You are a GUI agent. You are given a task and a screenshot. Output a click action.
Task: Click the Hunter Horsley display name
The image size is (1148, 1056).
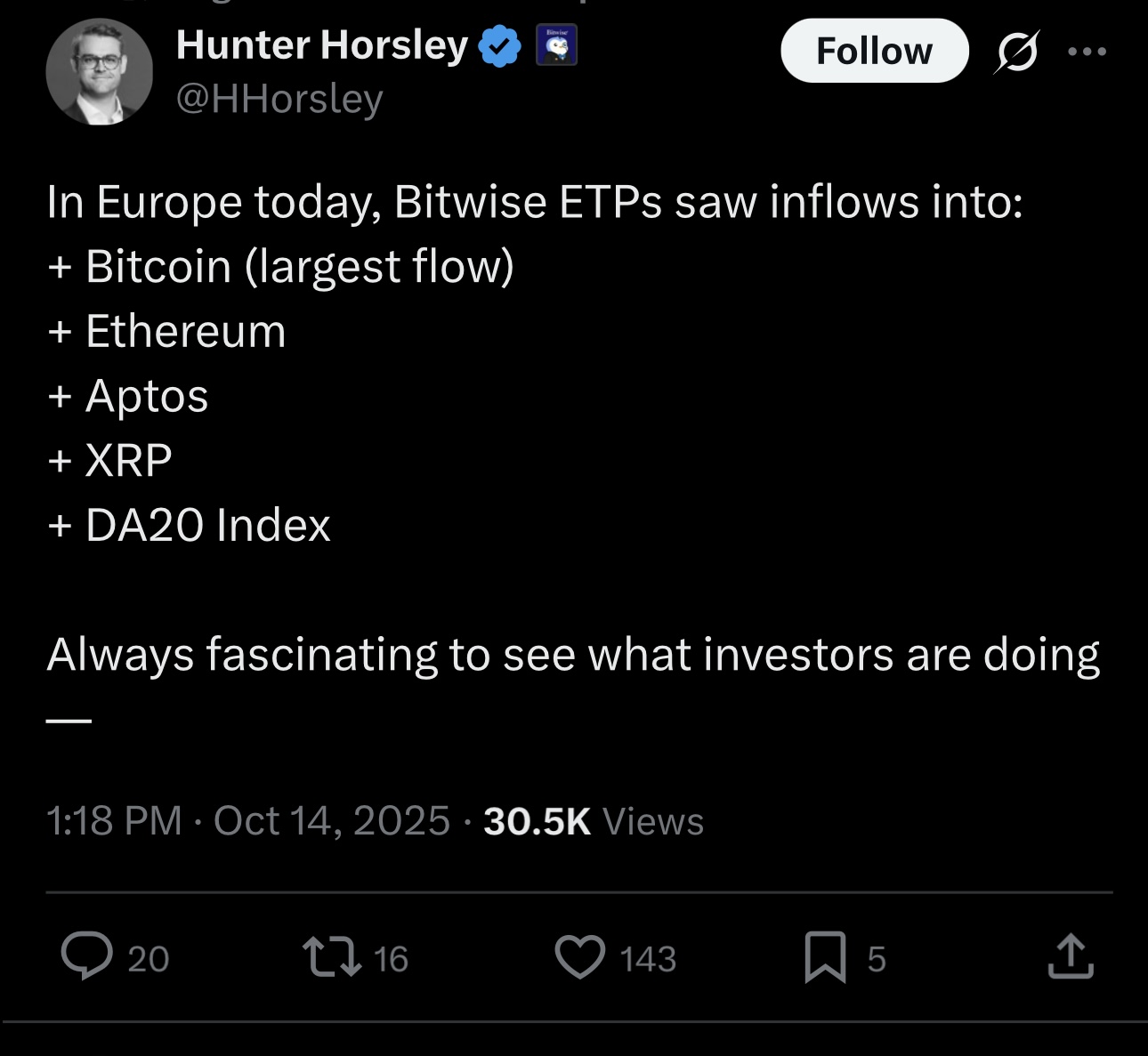tap(322, 45)
